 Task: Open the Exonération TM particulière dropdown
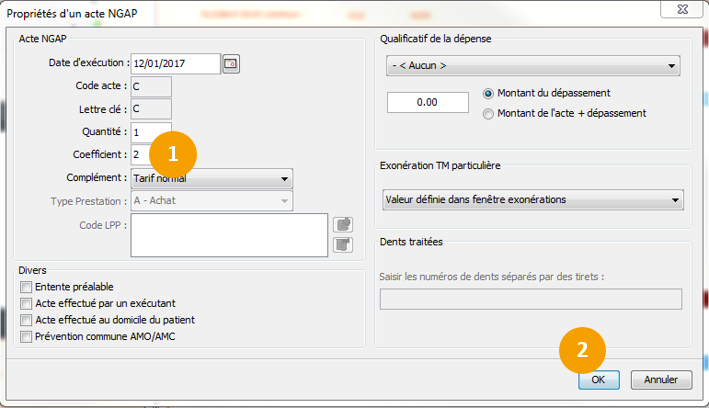tap(532, 199)
